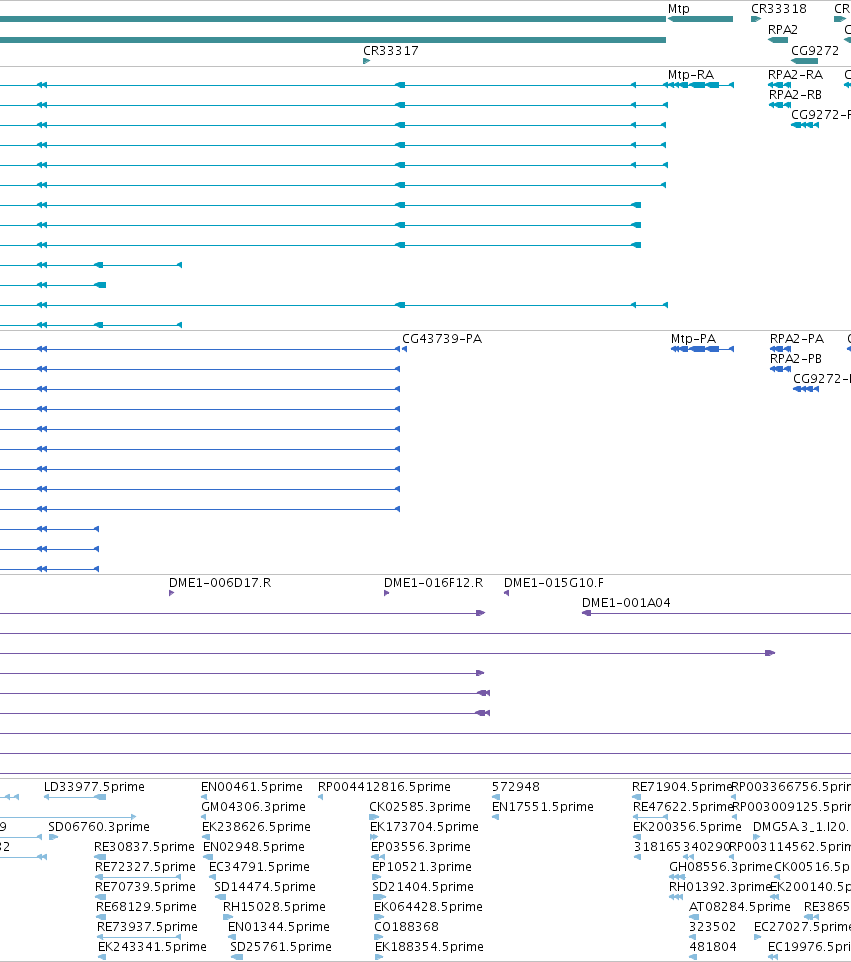The width and height of the screenshot is (851, 962).
Task: Click the DME1-001A04 clone arrow
Action: tap(587, 613)
